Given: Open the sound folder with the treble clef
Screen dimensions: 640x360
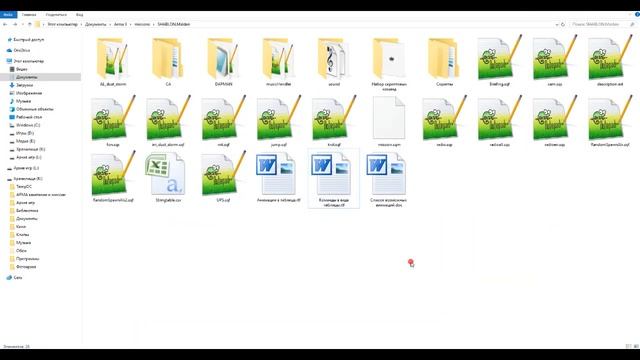Looking at the screenshot, I should click(x=334, y=62).
